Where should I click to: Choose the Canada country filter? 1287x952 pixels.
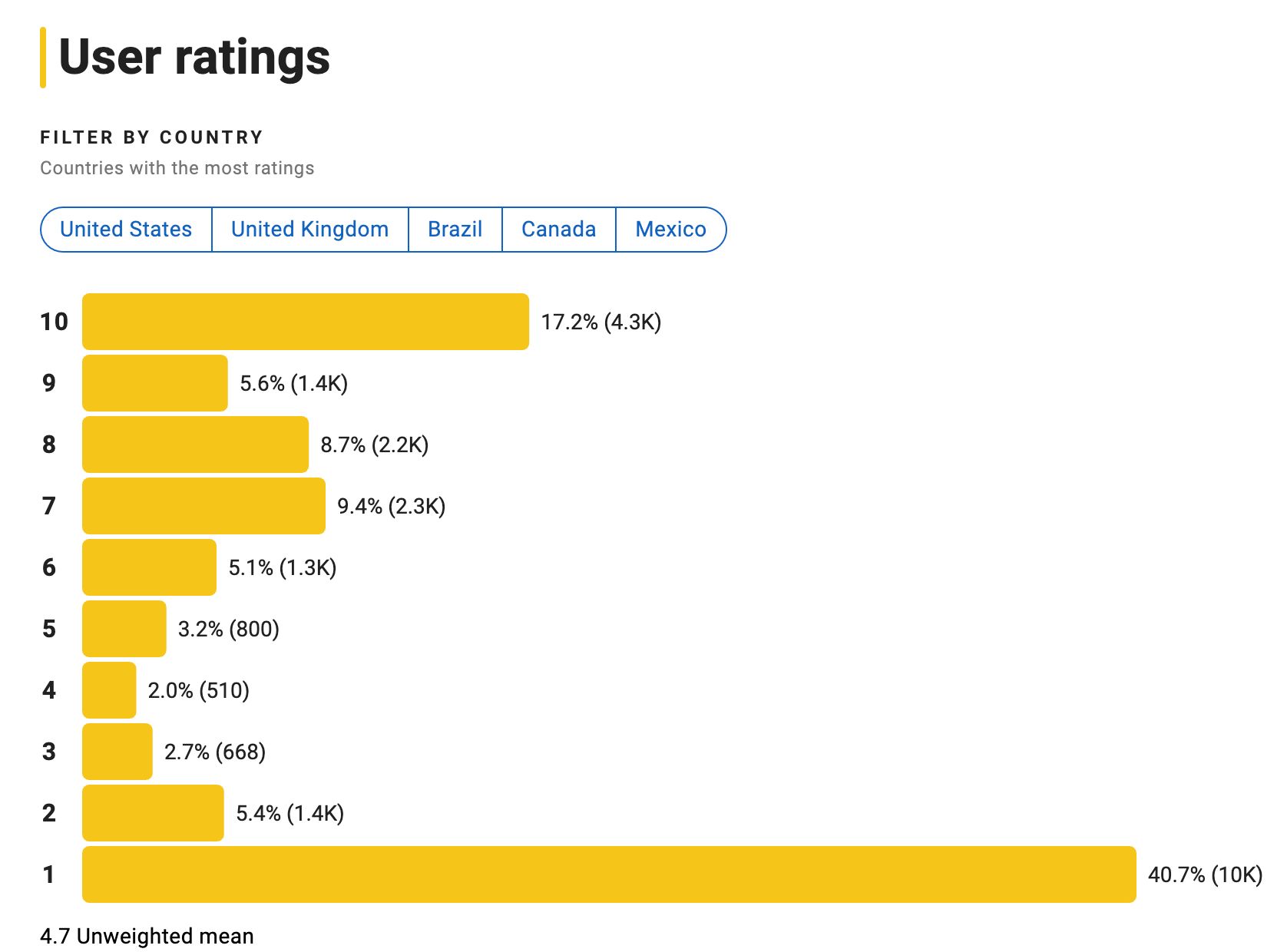558,230
